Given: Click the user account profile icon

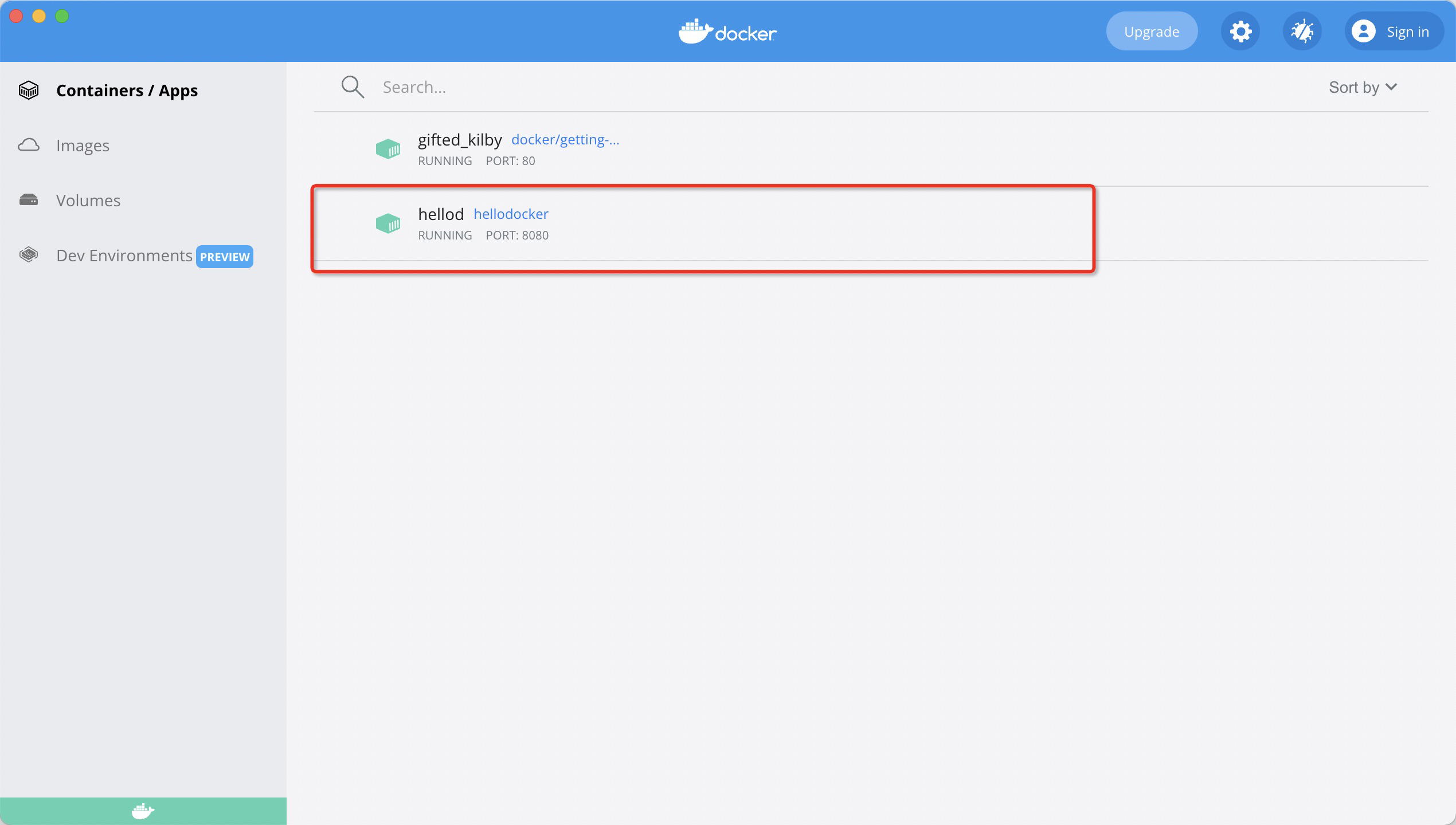Looking at the screenshot, I should point(1363,31).
